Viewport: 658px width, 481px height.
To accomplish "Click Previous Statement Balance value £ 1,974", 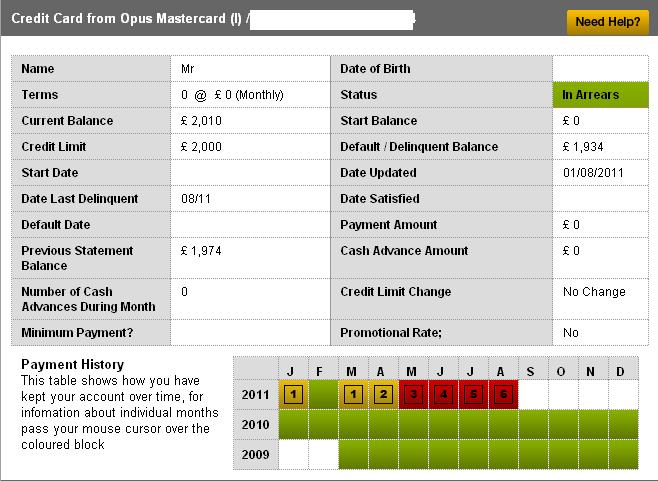I will 203,251.
